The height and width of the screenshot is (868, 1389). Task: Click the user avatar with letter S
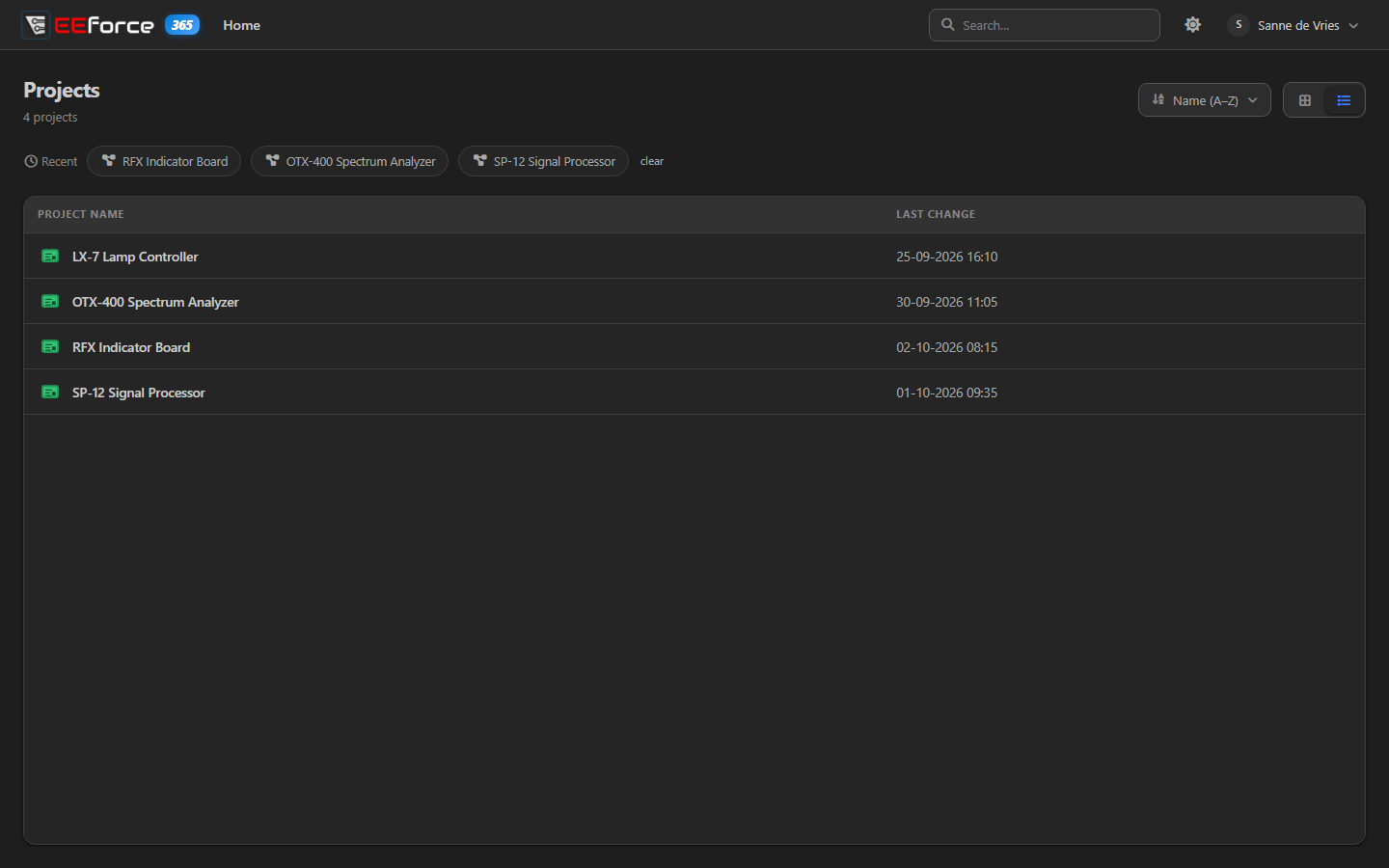1239,25
